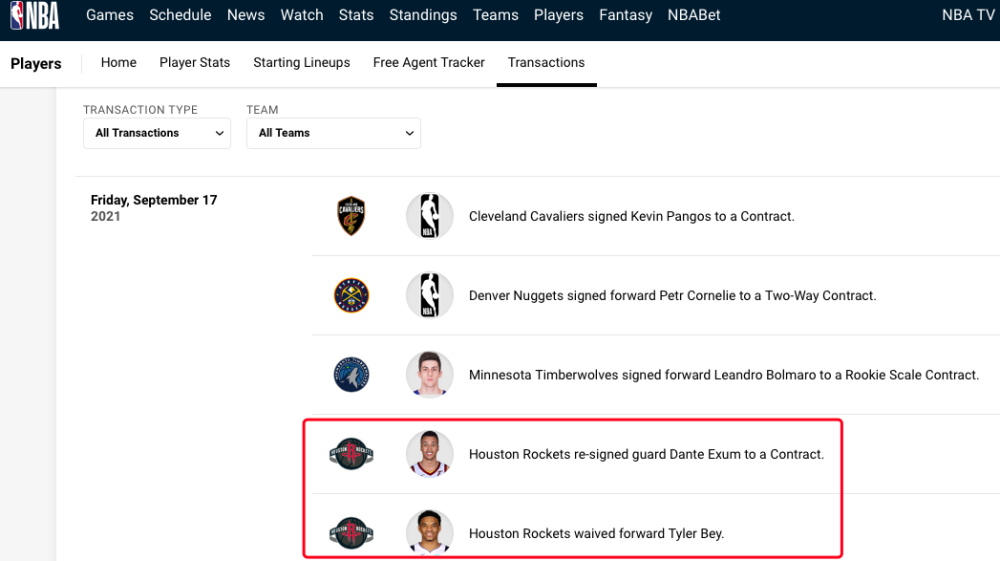
Task: Click Kevin Pangos placeholder player image
Action: 430,216
